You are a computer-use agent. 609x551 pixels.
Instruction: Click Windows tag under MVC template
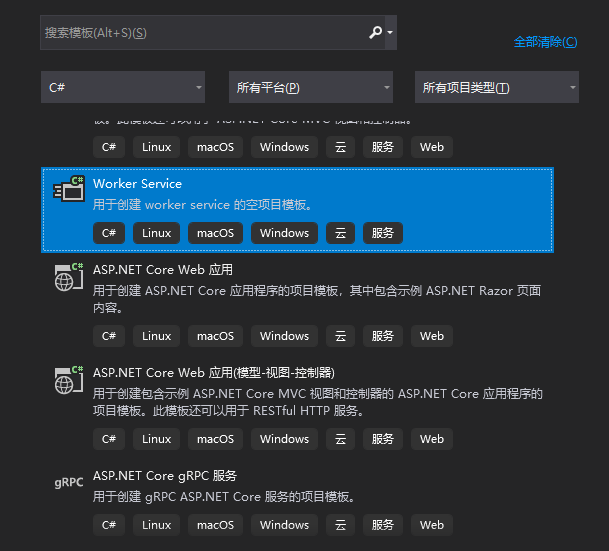284,439
